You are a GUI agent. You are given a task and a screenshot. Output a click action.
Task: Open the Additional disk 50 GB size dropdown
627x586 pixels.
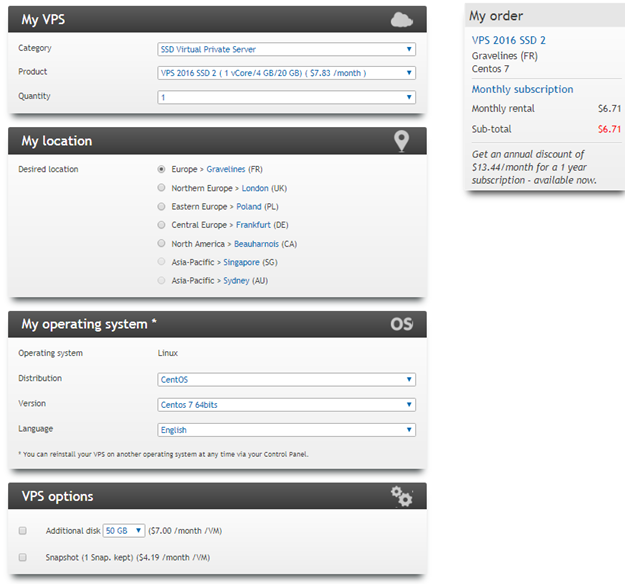click(124, 530)
